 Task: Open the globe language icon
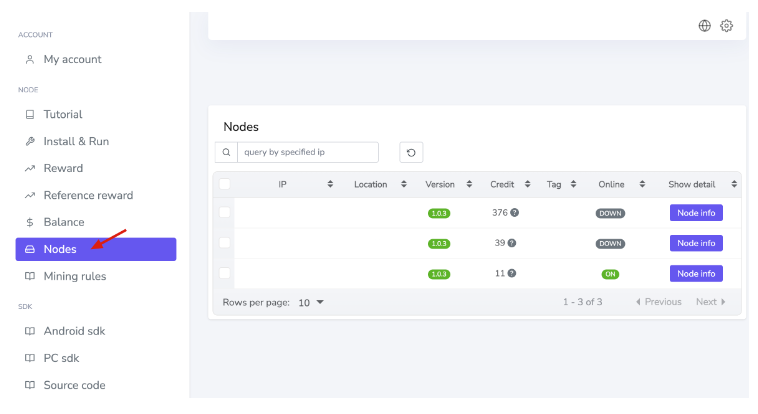705,26
